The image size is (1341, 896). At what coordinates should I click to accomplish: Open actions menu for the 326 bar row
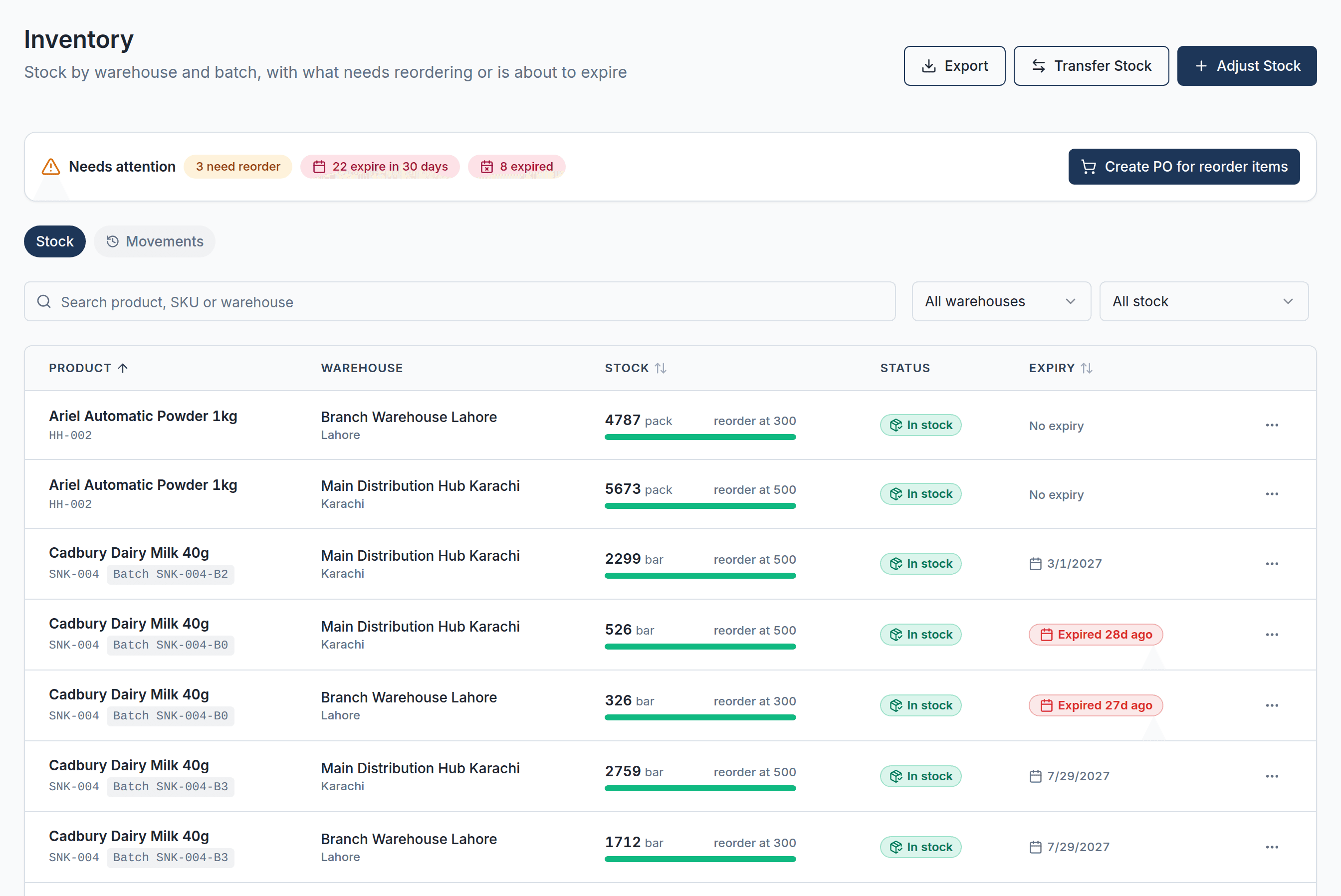pos(1271,705)
